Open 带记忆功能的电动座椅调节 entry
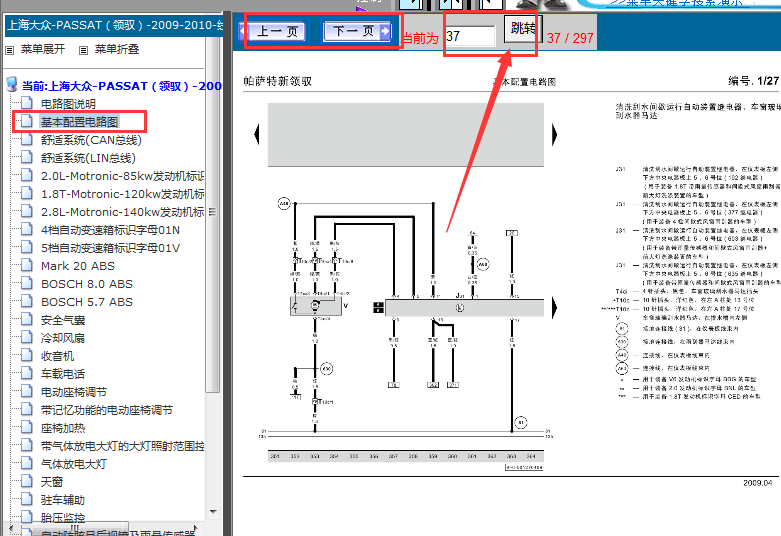781x536 pixels. tap(107, 410)
